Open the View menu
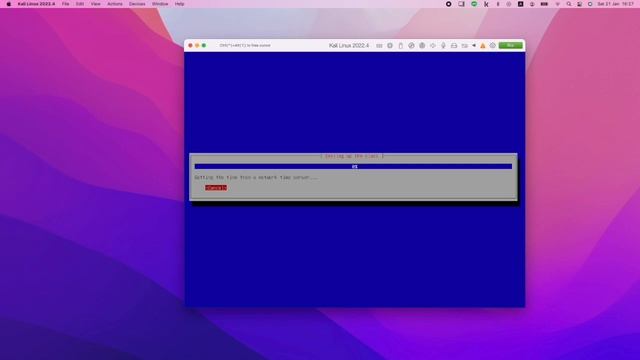This screenshot has height=360, width=640. coord(96,4)
